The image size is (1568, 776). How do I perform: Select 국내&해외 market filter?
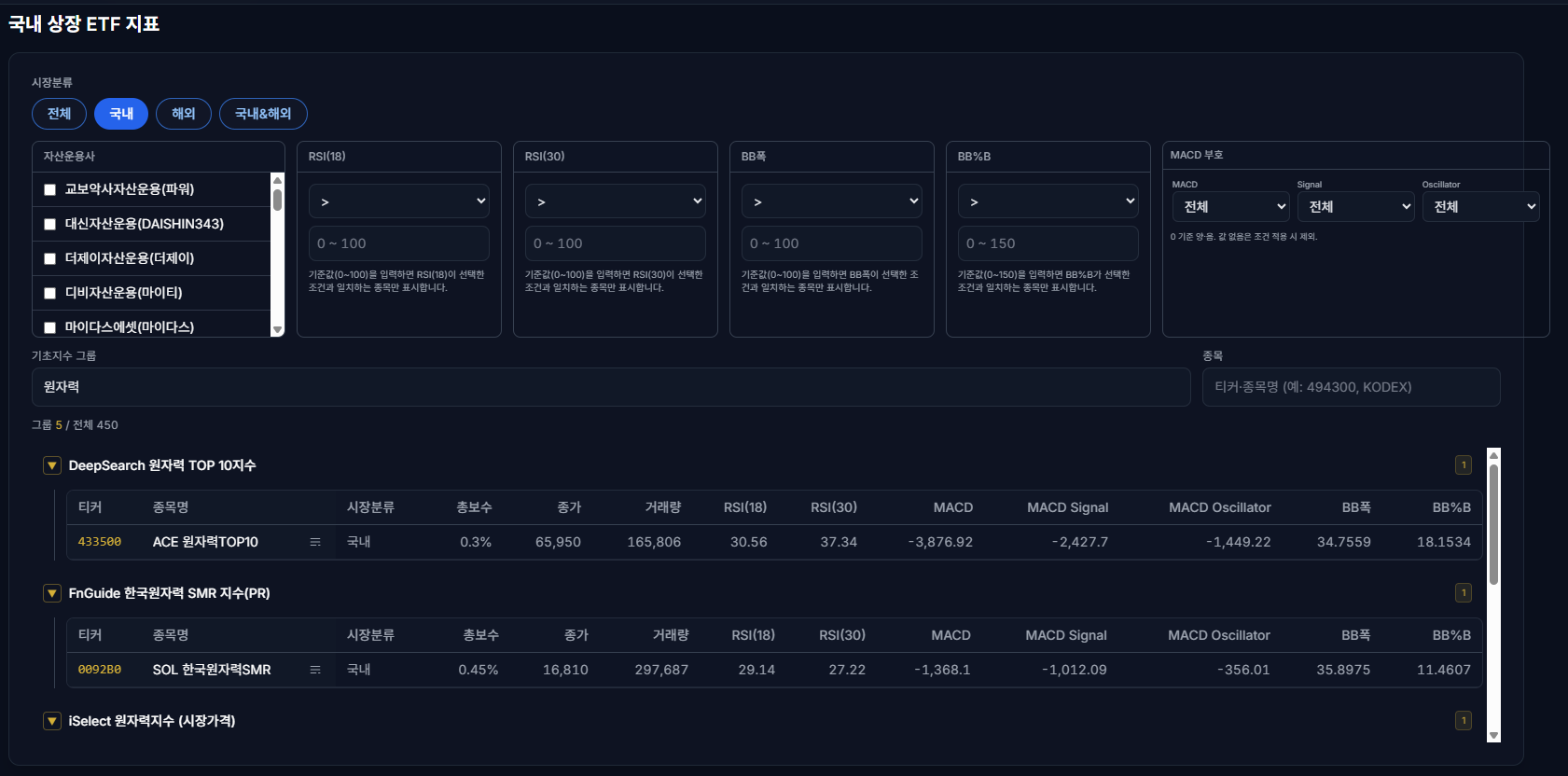point(263,114)
